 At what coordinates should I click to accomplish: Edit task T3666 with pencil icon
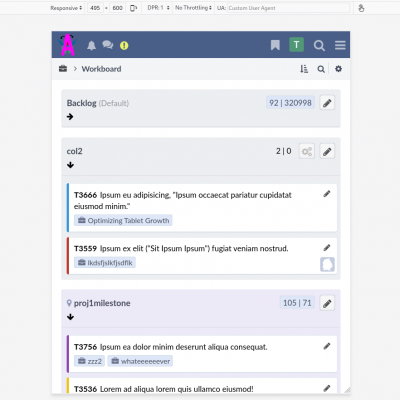point(327,194)
